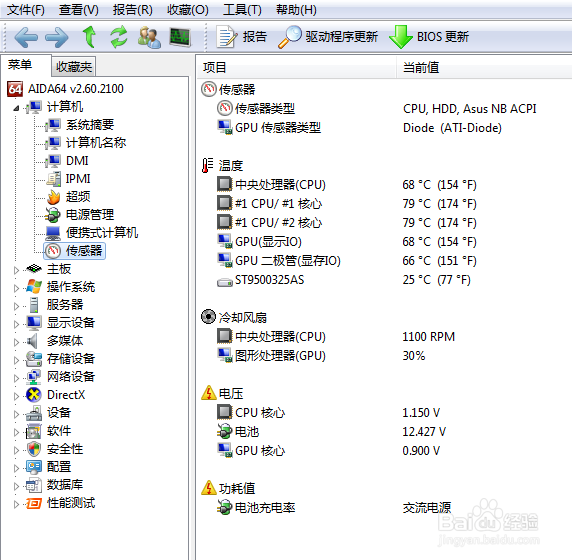Viewport: 572px width, 560px height.
Task: Expand the 配置 tree node
Action: [x=16, y=468]
